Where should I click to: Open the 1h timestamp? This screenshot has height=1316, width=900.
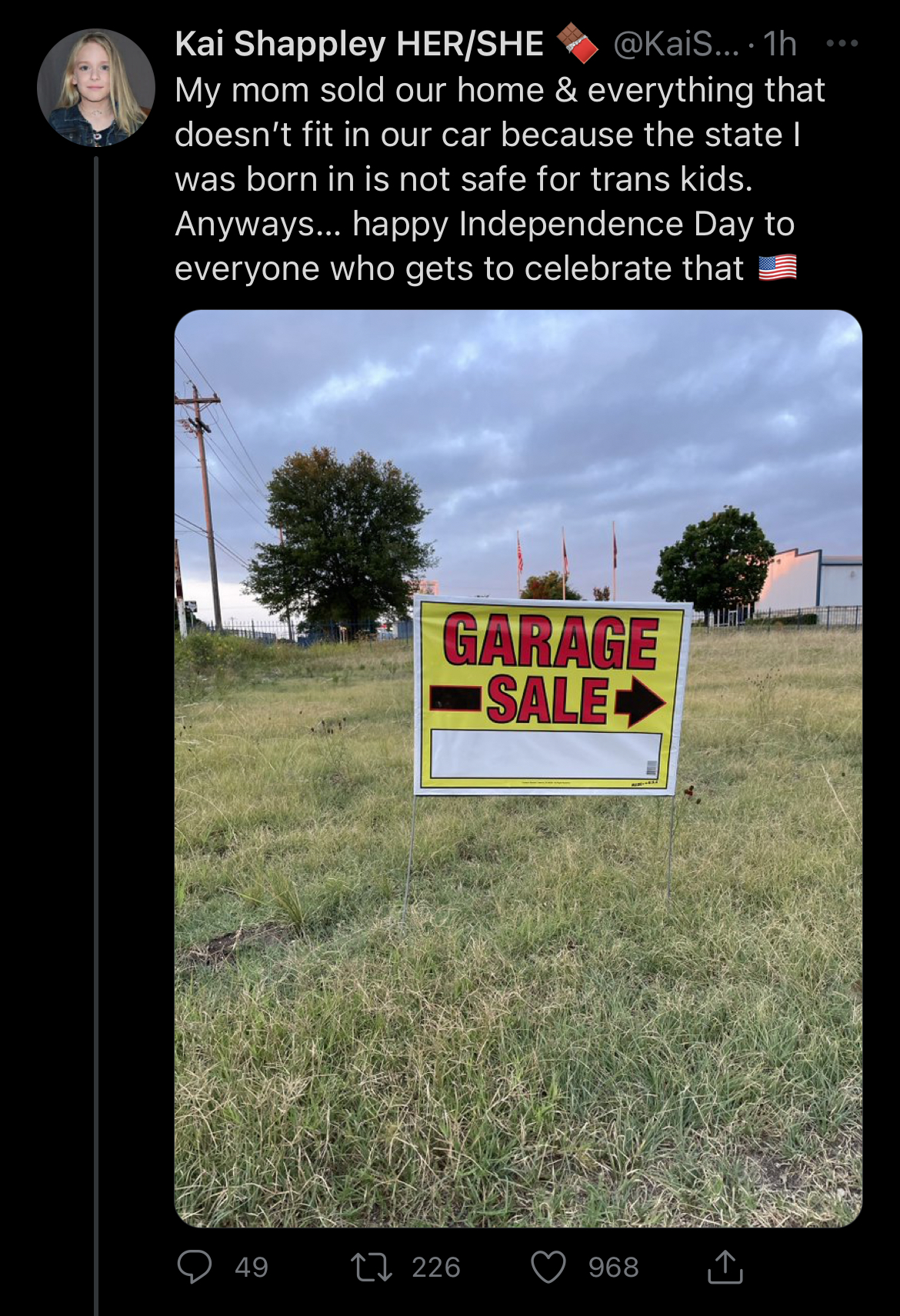coord(779,44)
